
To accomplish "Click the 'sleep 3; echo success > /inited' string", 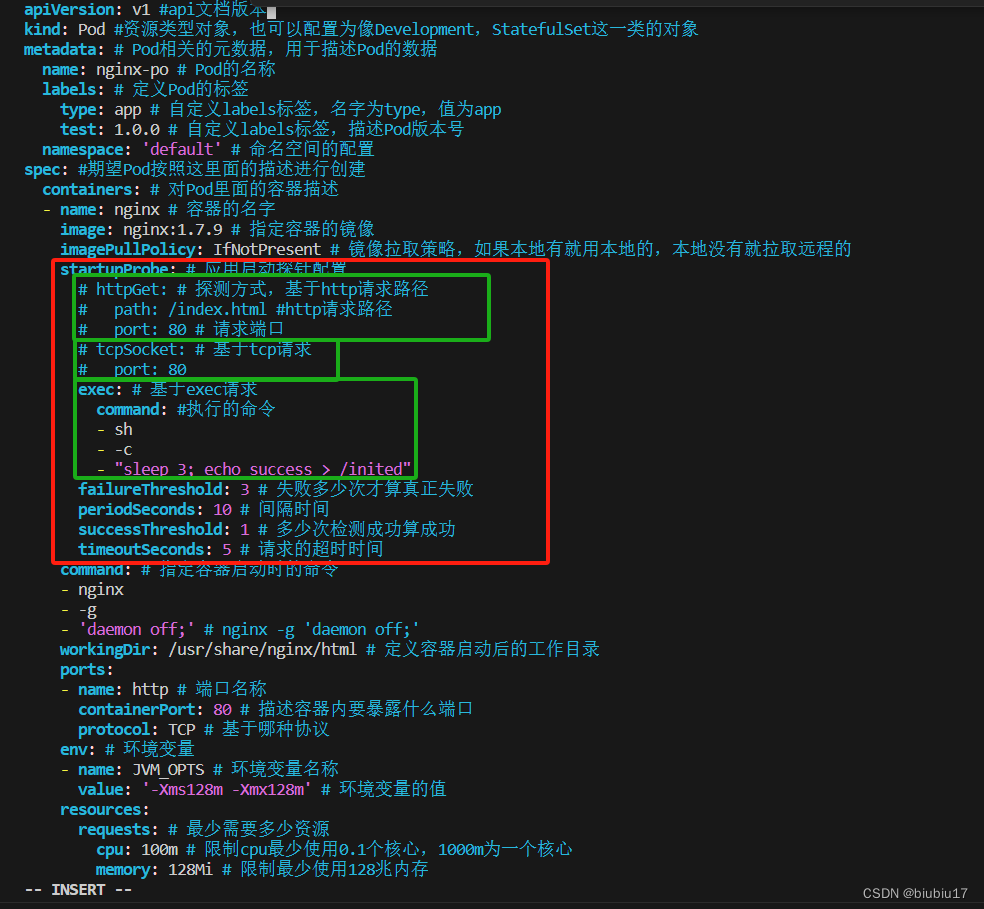I will (x=262, y=470).
